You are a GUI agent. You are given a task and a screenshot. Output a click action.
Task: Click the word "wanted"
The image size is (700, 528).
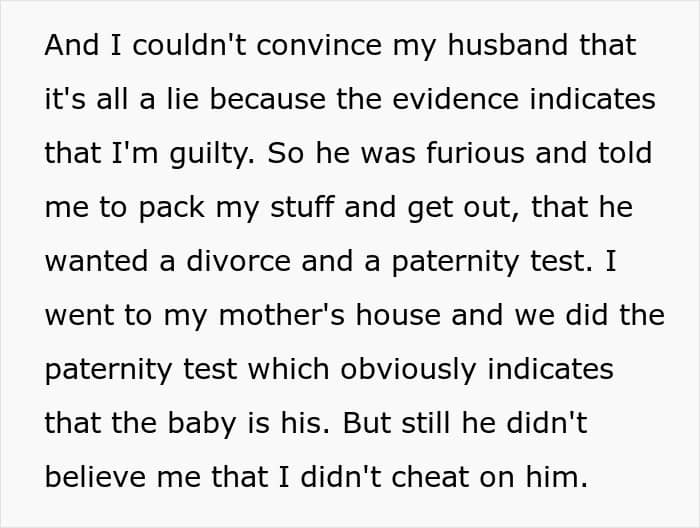pos(97,261)
